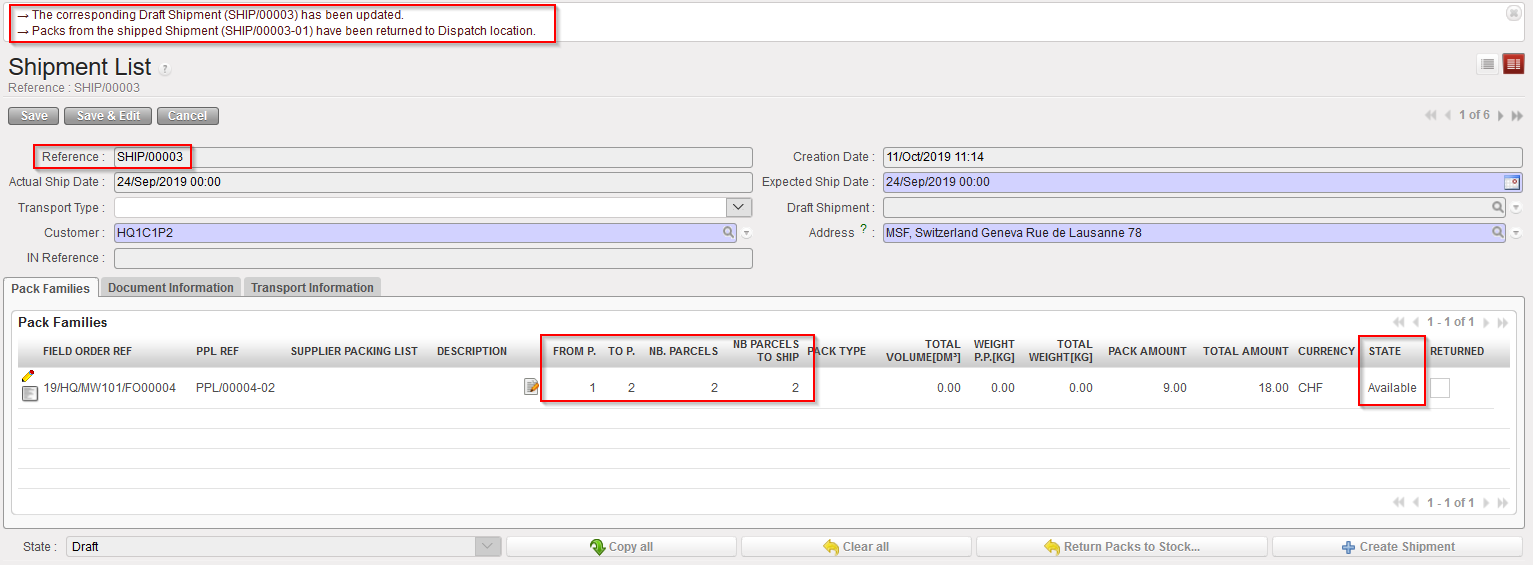1533x565 pixels.
Task: Click CURRENCY column header
Action: 1327,352
